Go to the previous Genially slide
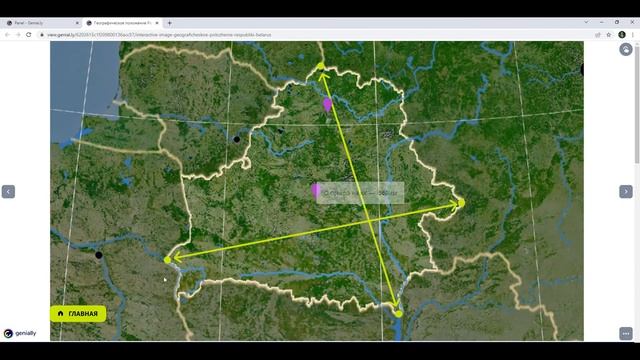This screenshot has height=360, width=640. coord(8,191)
